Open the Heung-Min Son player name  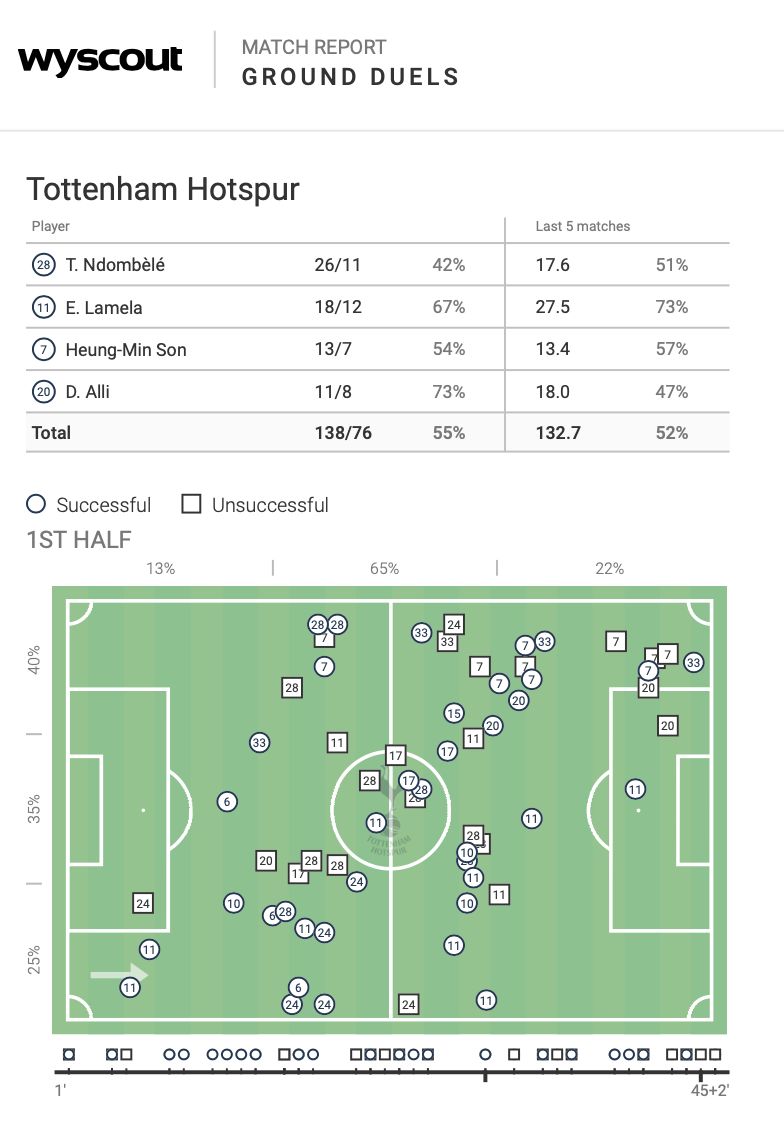tap(126, 350)
